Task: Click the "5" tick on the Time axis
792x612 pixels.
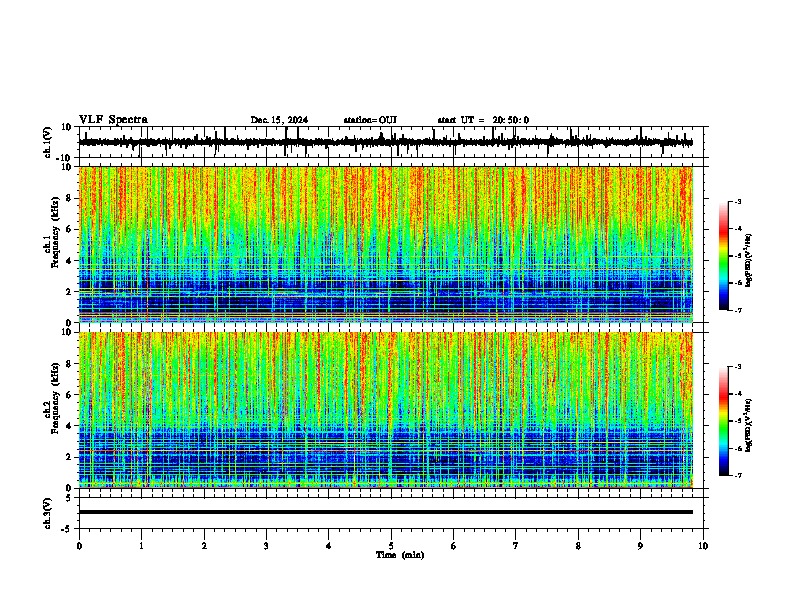Action: (x=391, y=546)
